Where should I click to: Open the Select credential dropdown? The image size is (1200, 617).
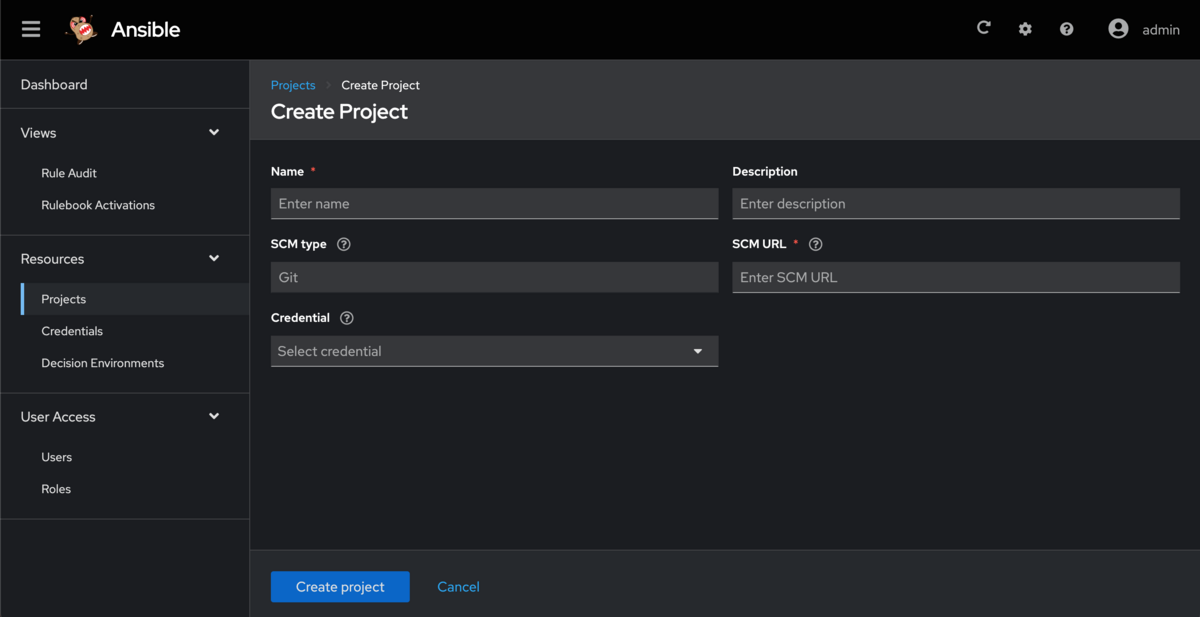point(494,351)
